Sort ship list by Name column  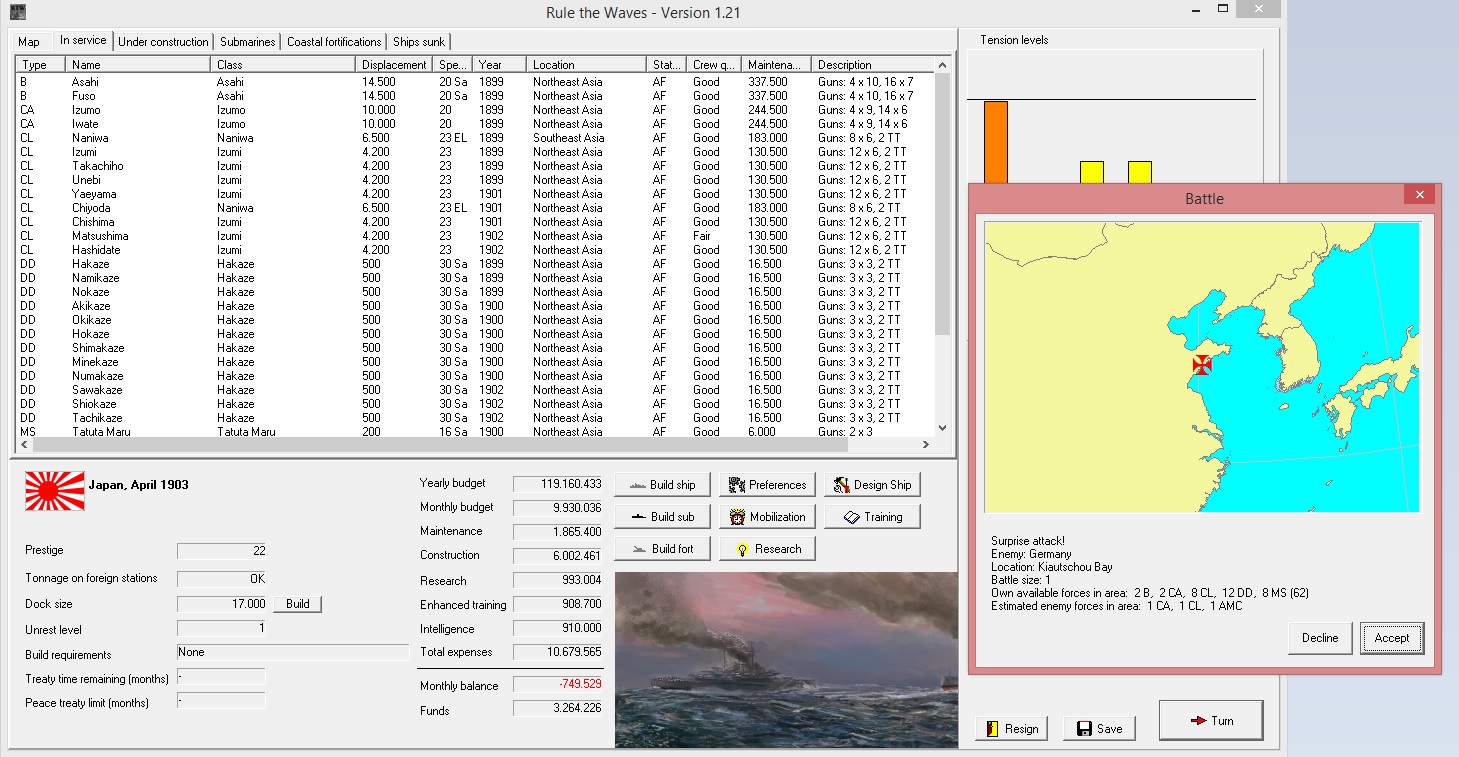coord(140,65)
